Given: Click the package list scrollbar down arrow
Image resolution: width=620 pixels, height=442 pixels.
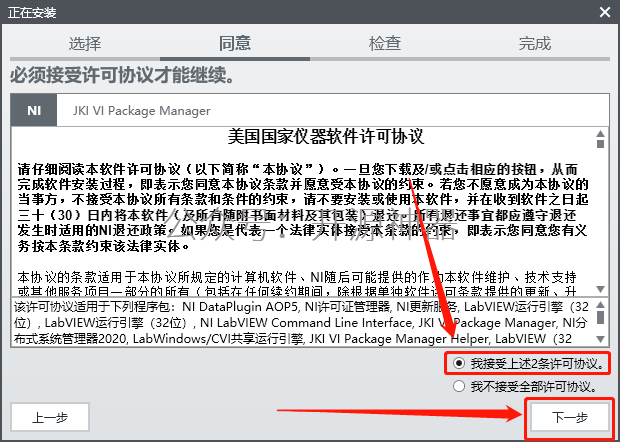Looking at the screenshot, I should [600, 339].
